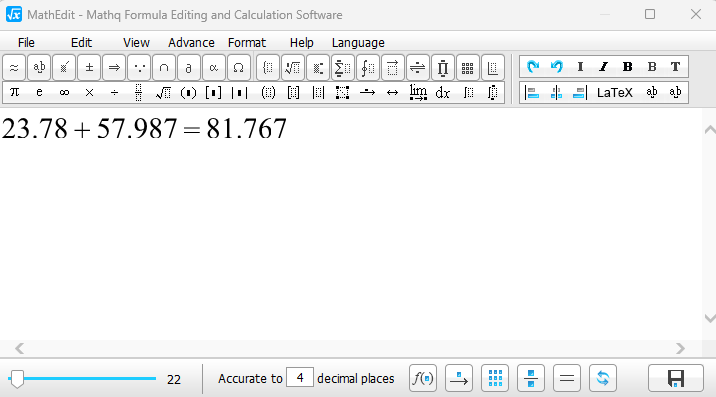Insert a square root template
The image size is (716, 397).
(x=163, y=93)
